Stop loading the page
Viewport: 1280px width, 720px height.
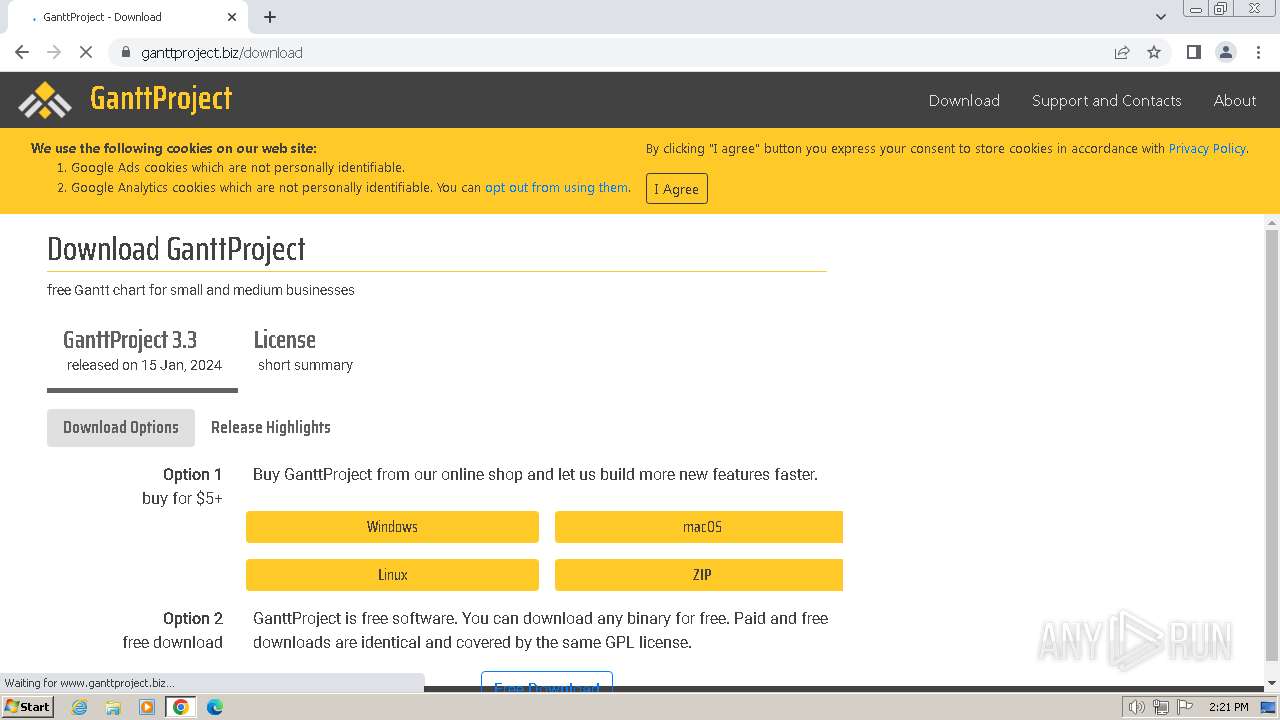(x=86, y=52)
